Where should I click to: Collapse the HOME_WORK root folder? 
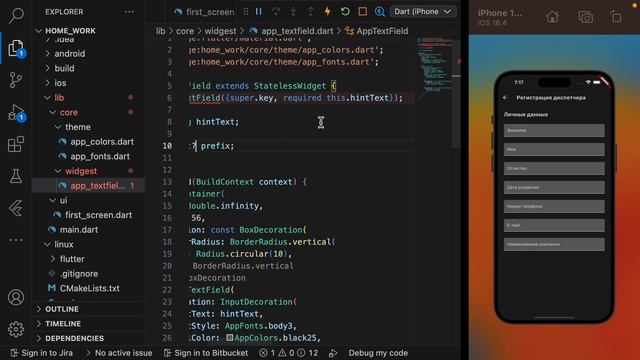pos(88,31)
